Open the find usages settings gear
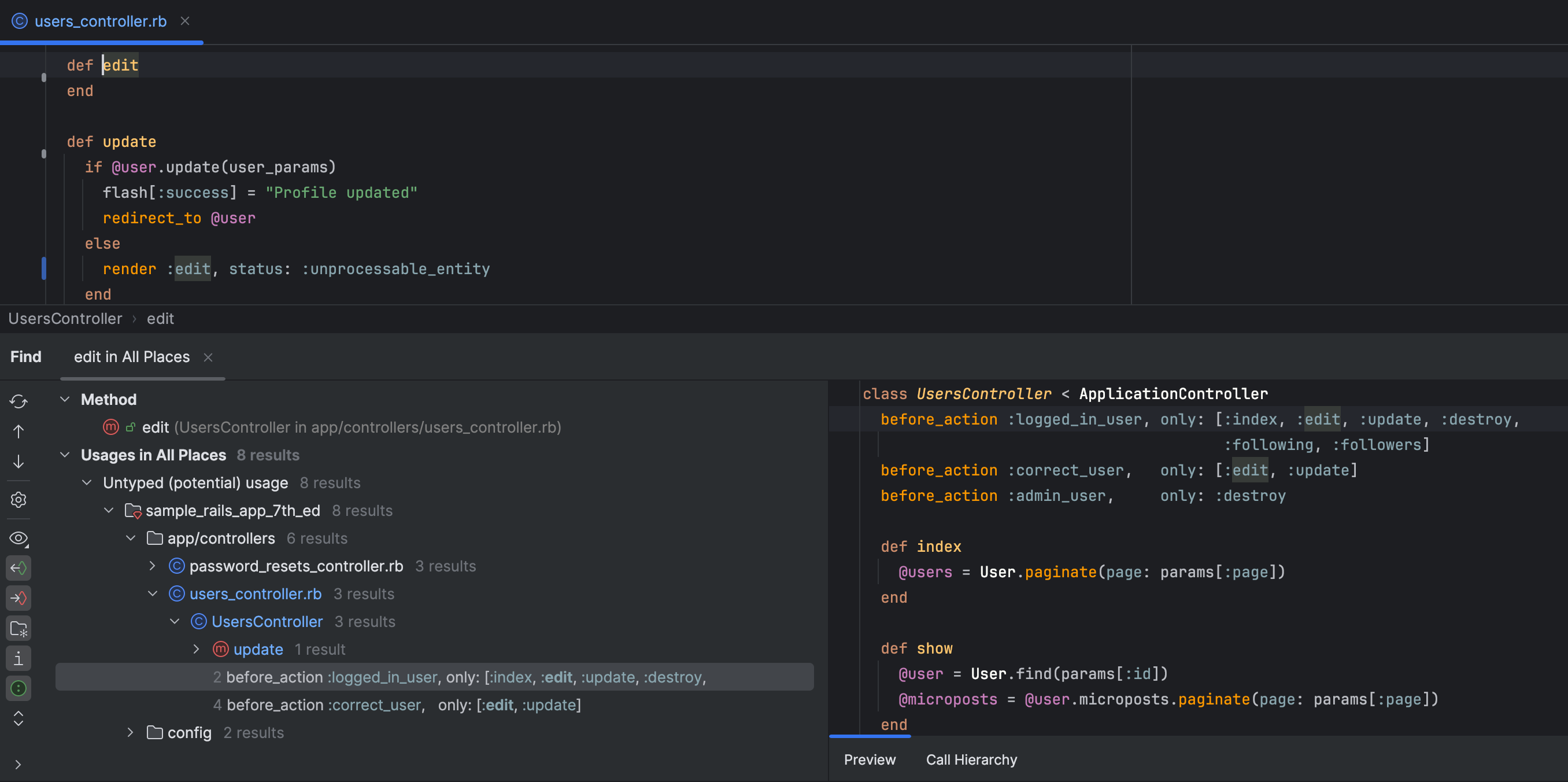 (x=19, y=499)
